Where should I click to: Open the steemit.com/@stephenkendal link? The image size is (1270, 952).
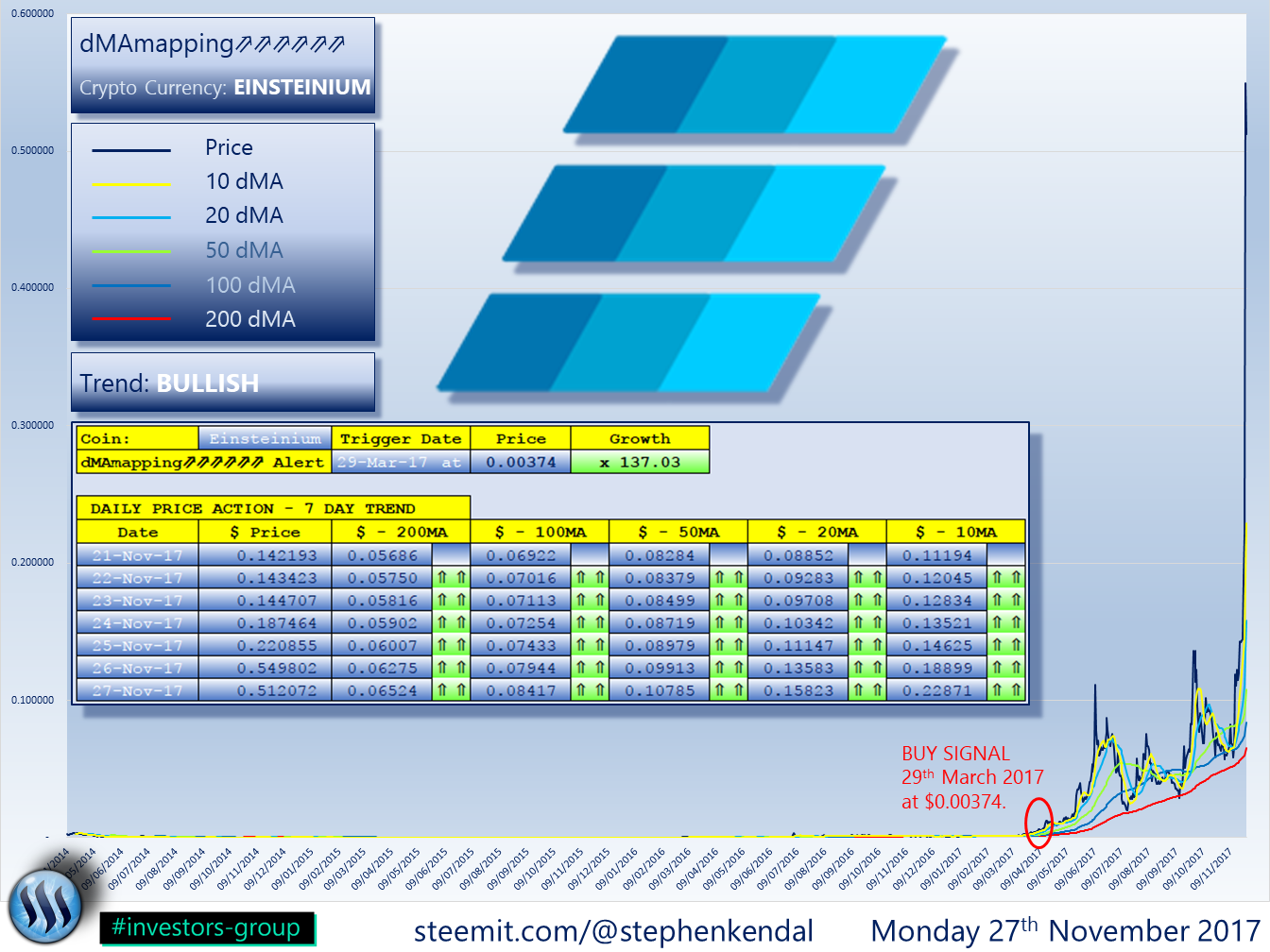[613, 931]
